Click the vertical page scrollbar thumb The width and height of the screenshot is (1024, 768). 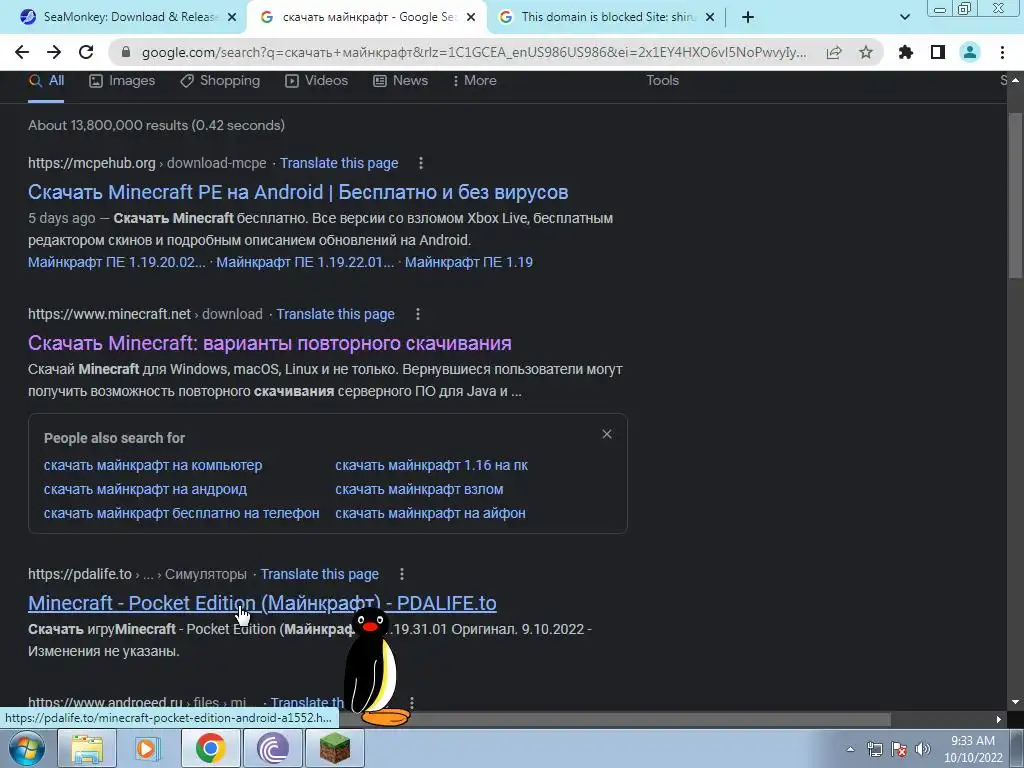1015,196
